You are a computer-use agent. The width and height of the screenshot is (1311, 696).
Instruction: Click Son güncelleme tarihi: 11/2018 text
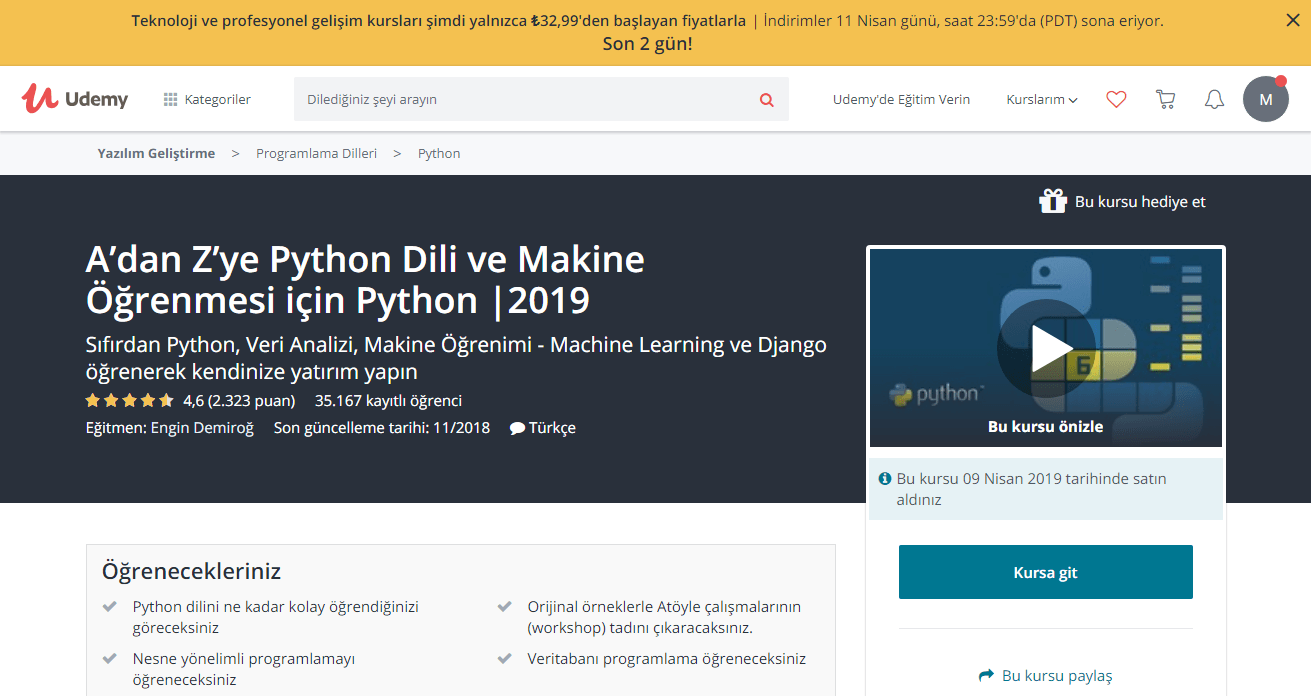coord(382,427)
